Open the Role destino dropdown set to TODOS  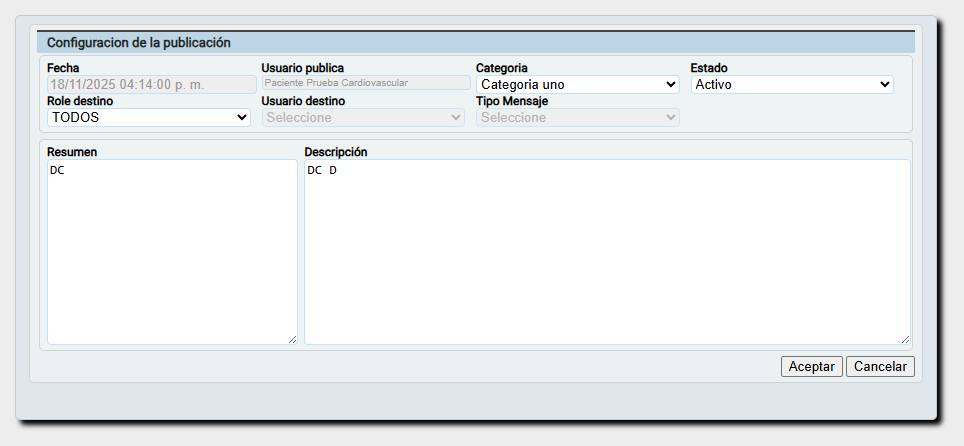click(x=149, y=117)
